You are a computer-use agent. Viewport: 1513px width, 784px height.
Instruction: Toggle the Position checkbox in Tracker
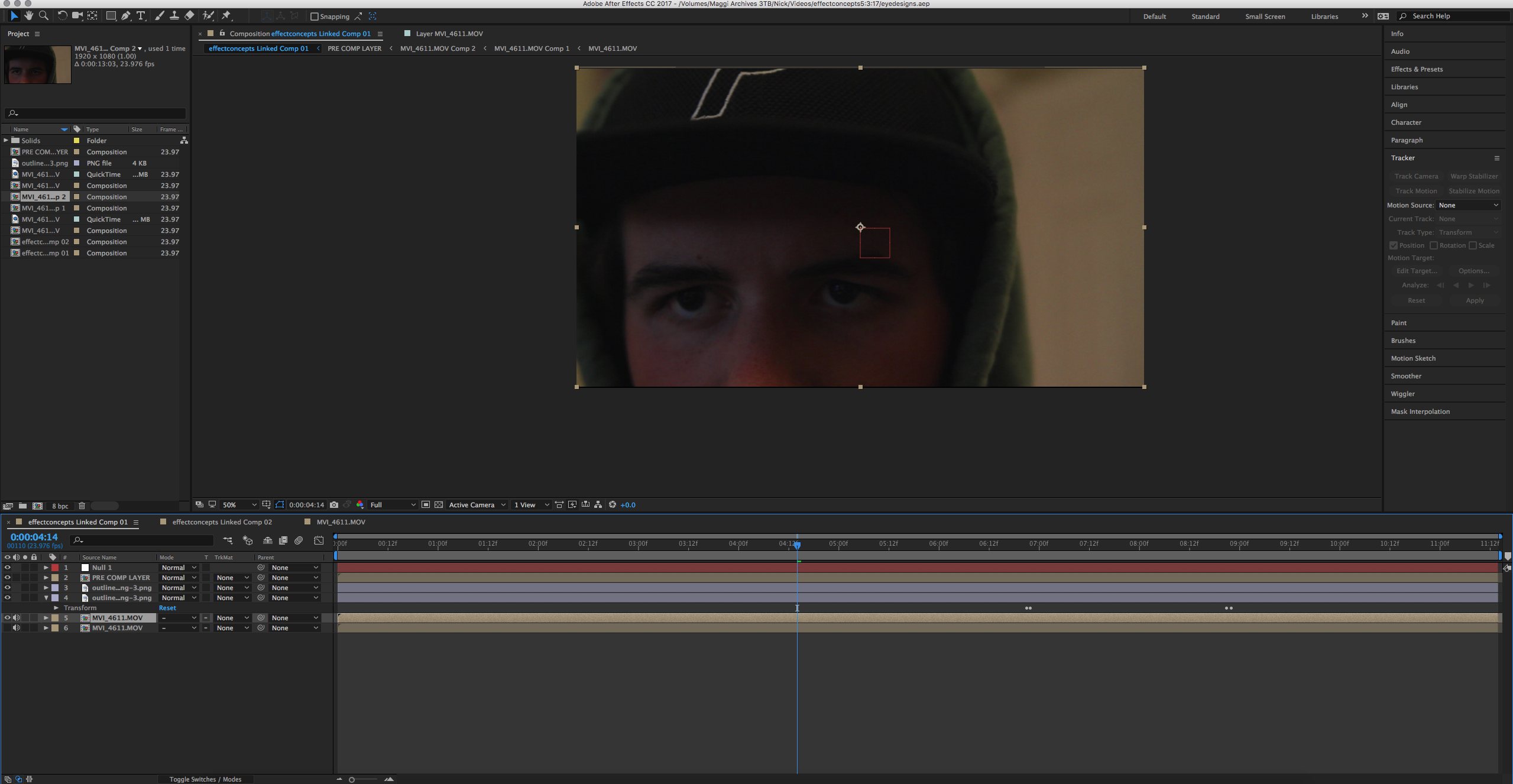[1394, 245]
